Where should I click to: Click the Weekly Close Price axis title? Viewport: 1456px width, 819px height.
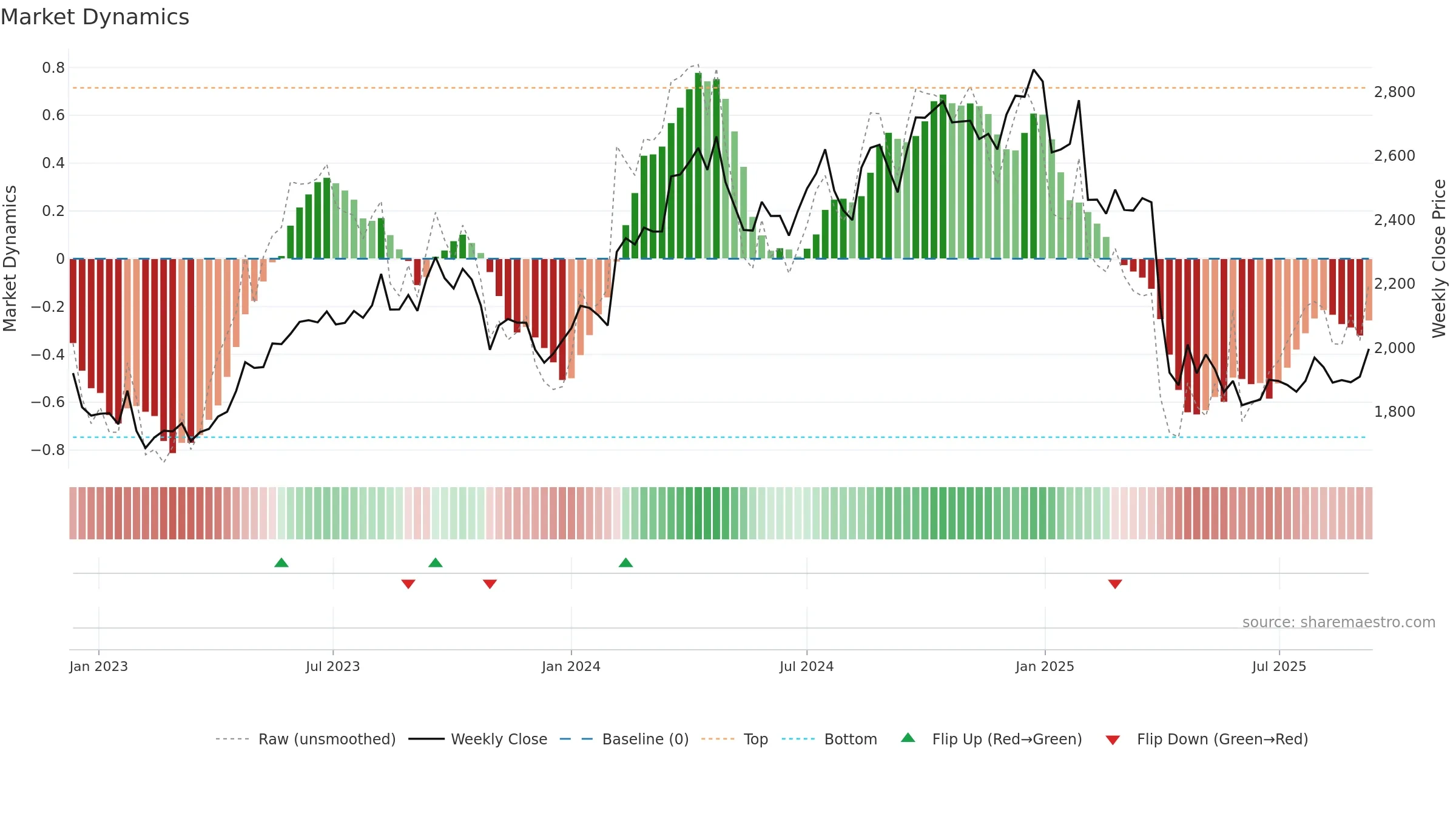1439,258
